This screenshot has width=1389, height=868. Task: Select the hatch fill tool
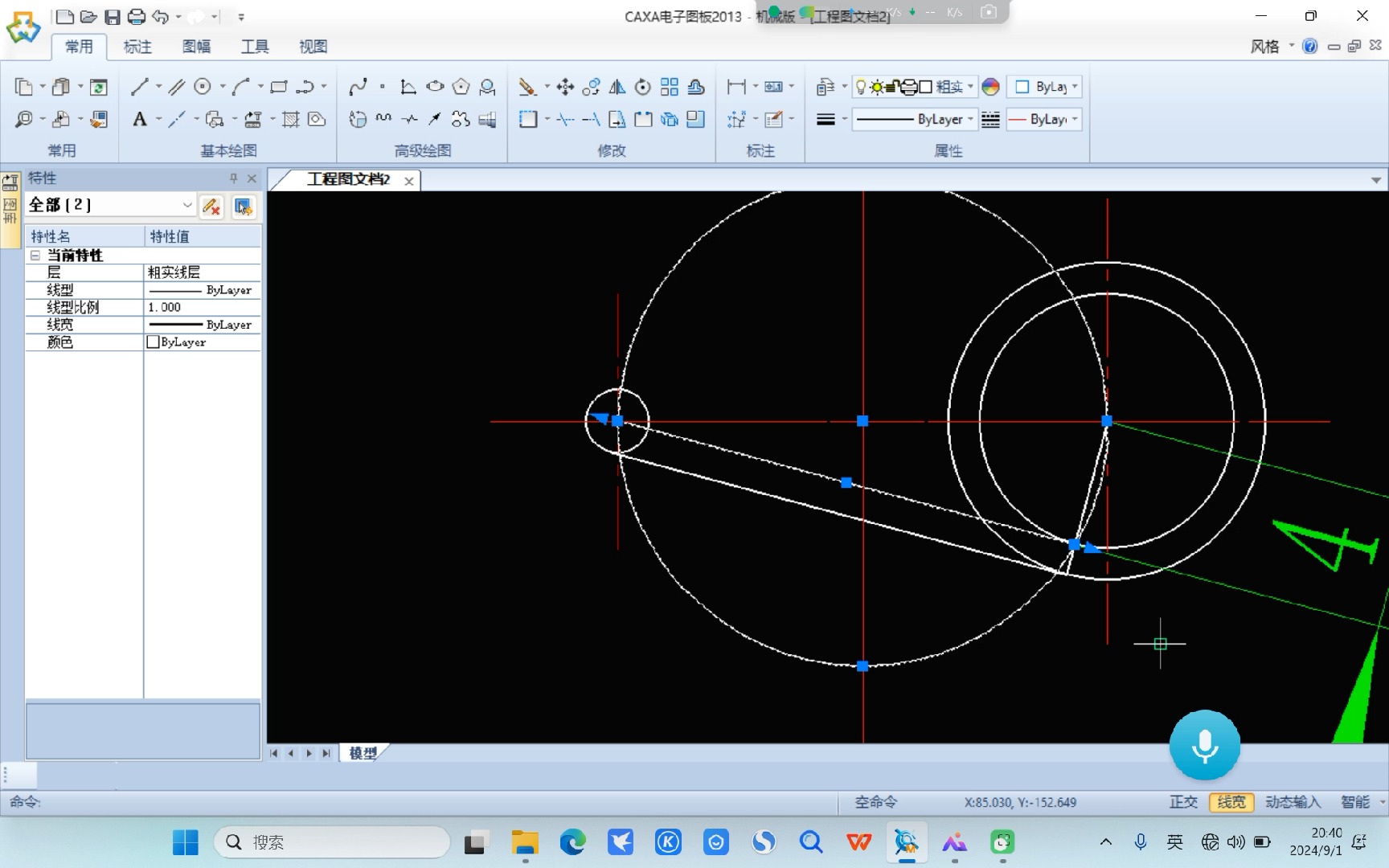291,120
